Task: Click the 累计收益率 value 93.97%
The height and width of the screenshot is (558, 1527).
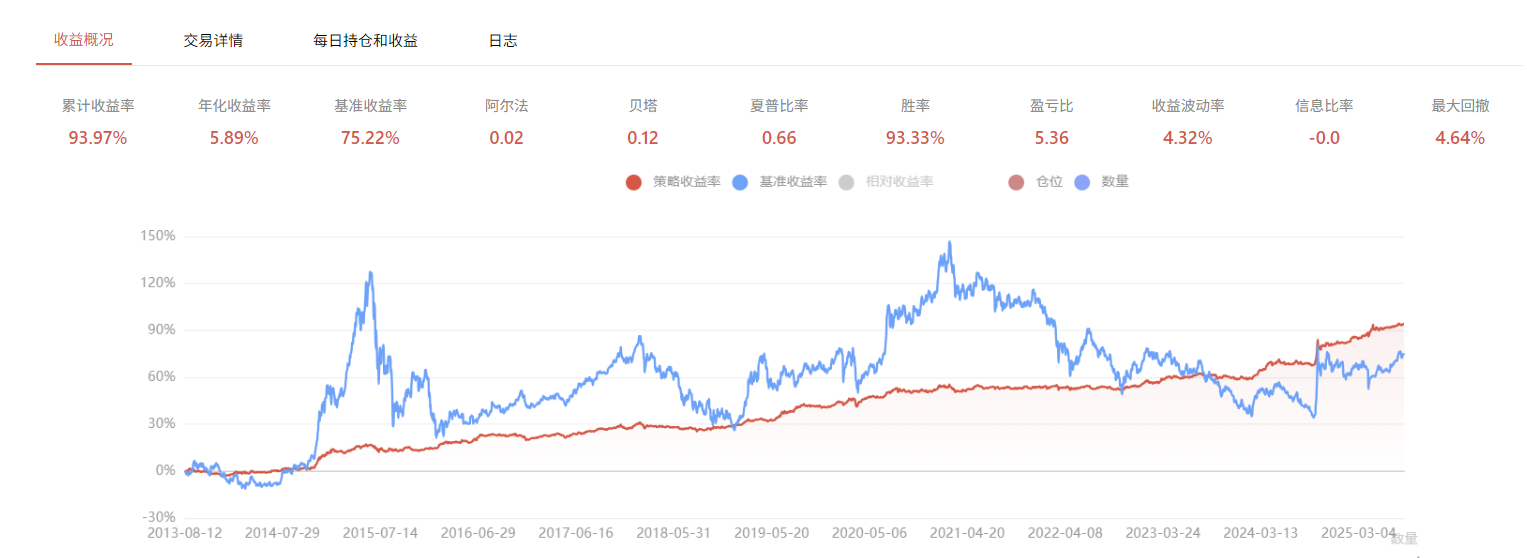Action: point(98,138)
